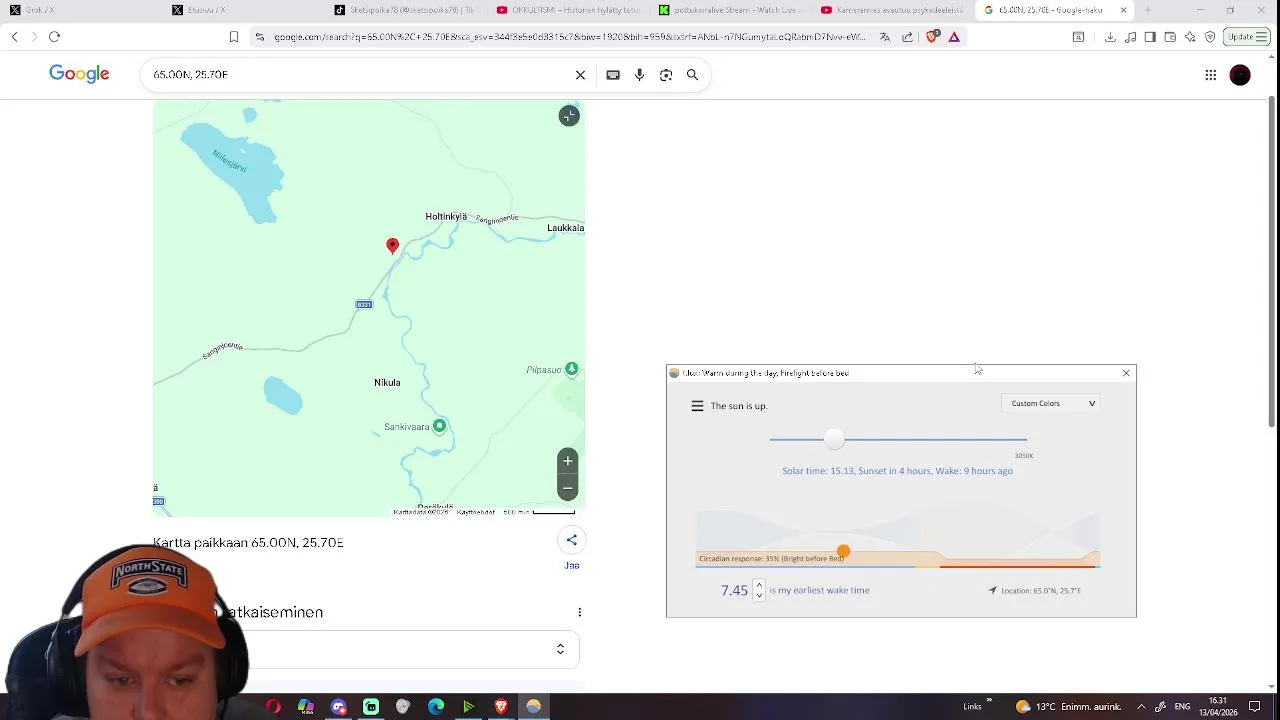
Task: Reload the current page
Action: coord(54,37)
